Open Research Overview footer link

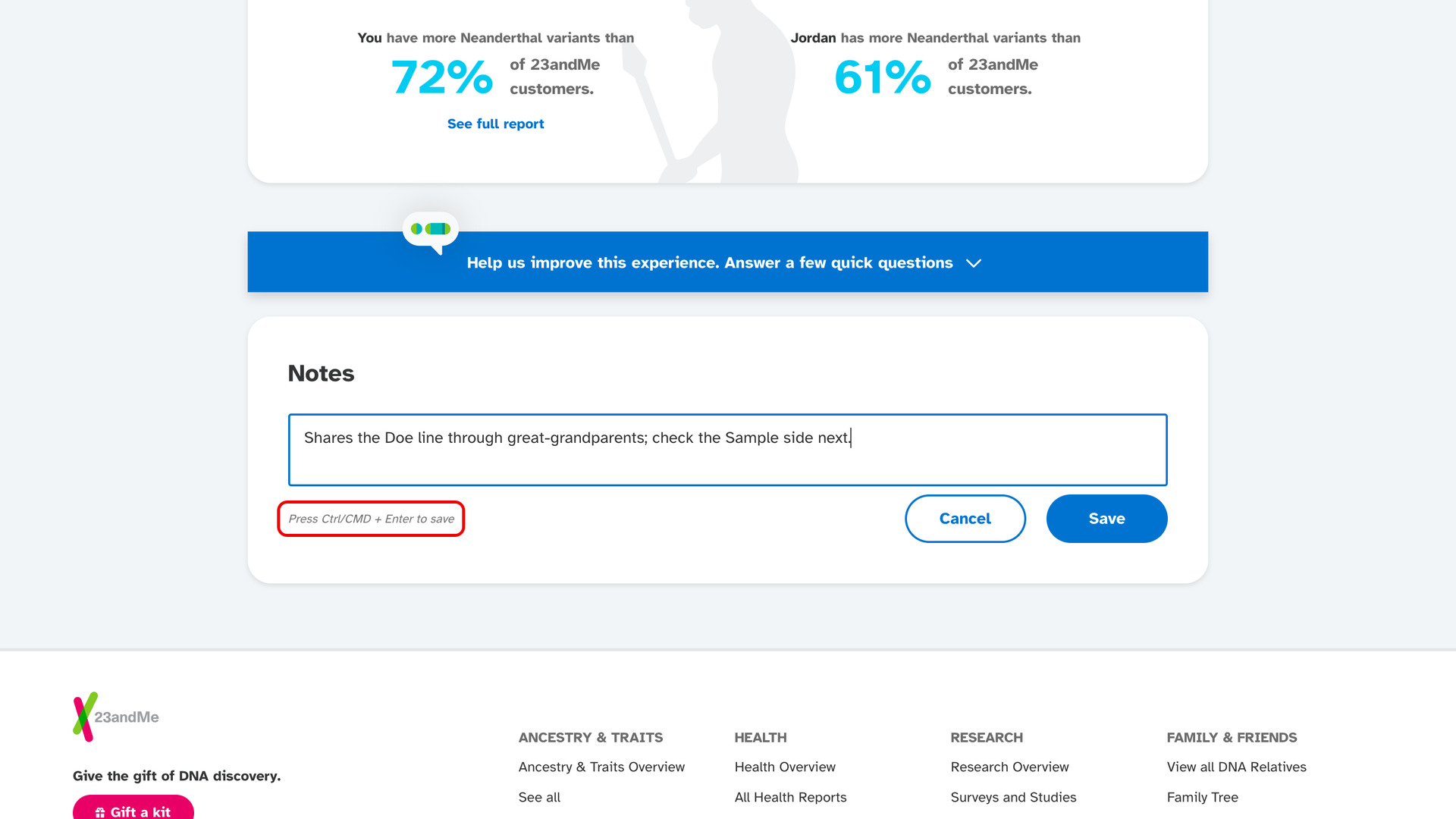(x=1009, y=767)
